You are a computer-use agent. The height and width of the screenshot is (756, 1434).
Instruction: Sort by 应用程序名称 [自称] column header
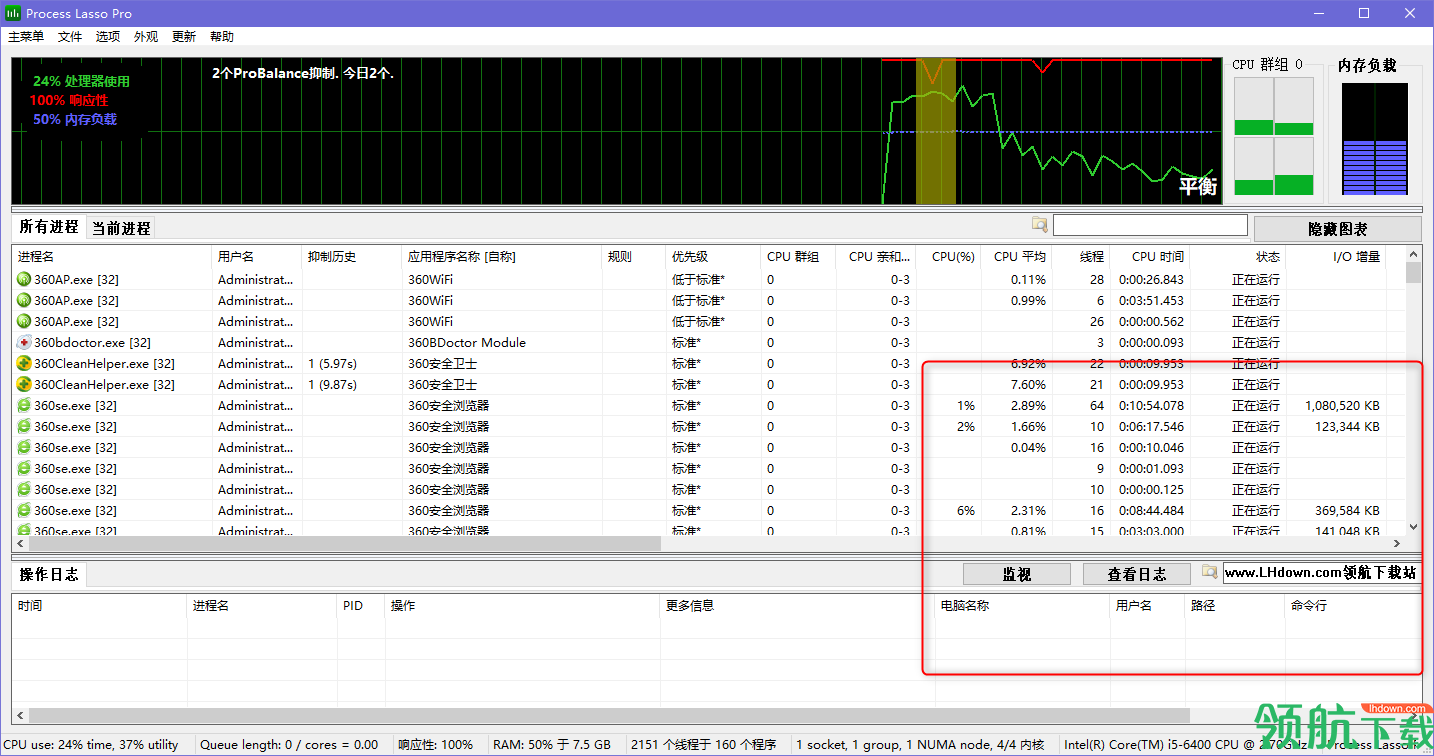(502, 257)
